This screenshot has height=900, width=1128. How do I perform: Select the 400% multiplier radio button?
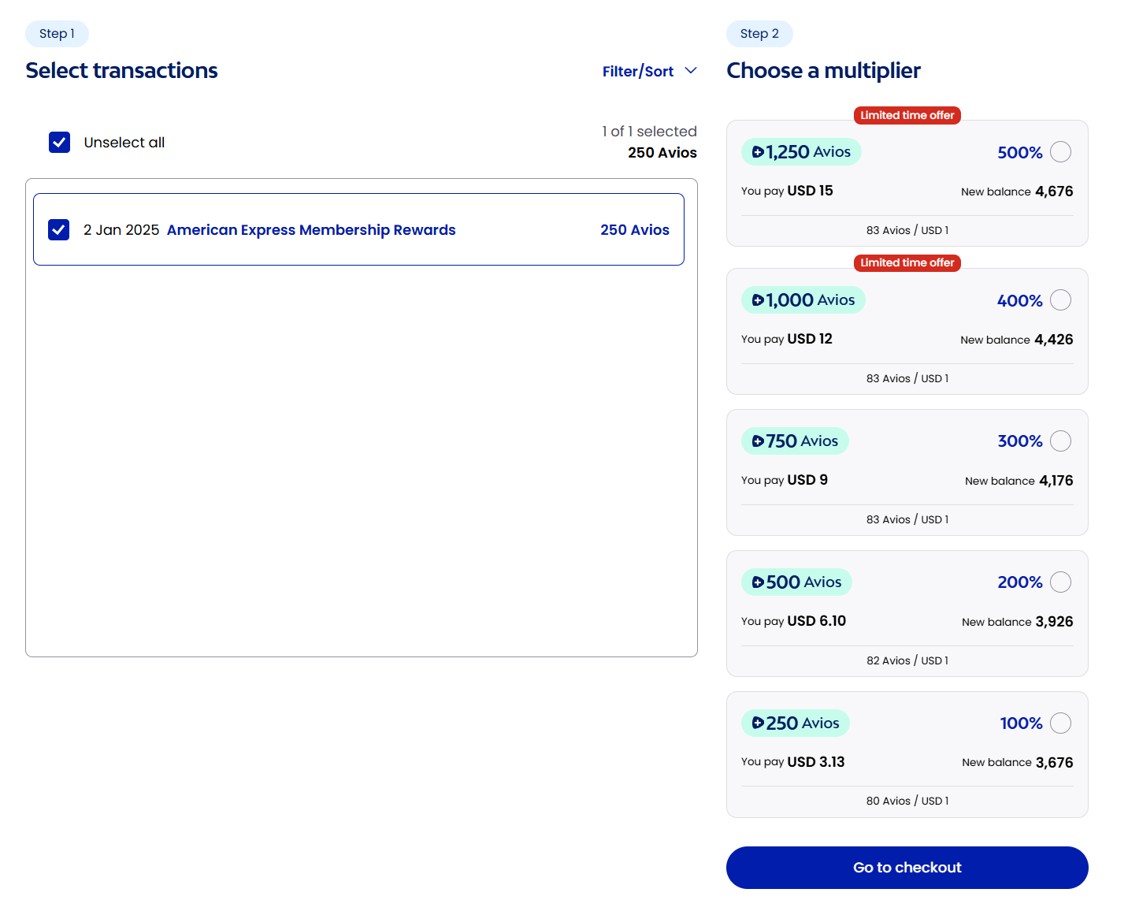click(1060, 300)
